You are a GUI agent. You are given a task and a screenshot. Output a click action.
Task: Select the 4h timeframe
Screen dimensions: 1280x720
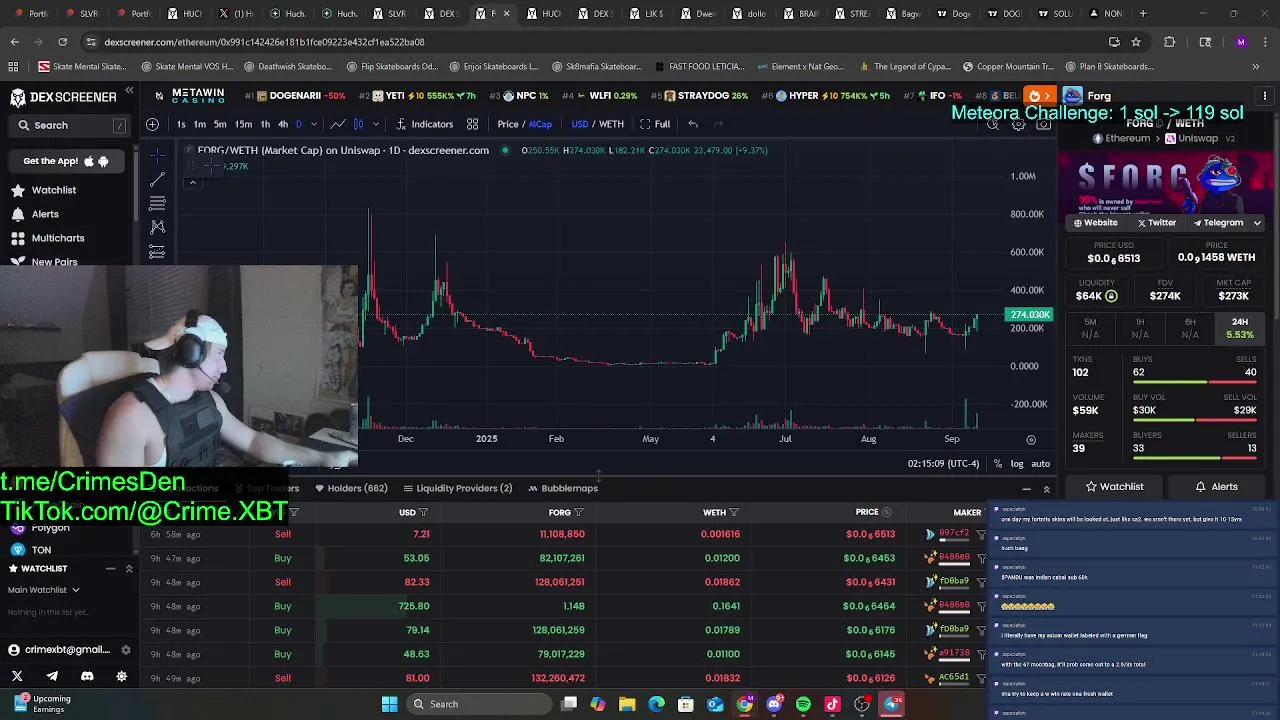[283, 124]
